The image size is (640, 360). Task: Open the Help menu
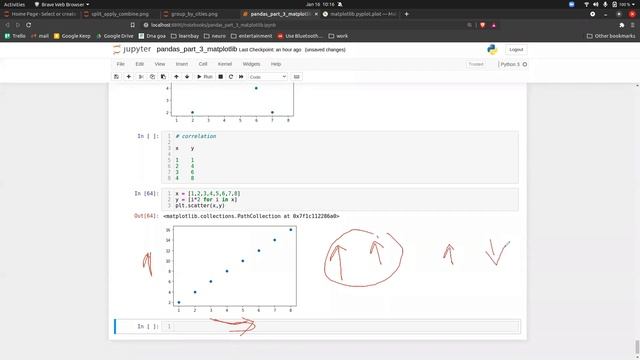coord(276,64)
